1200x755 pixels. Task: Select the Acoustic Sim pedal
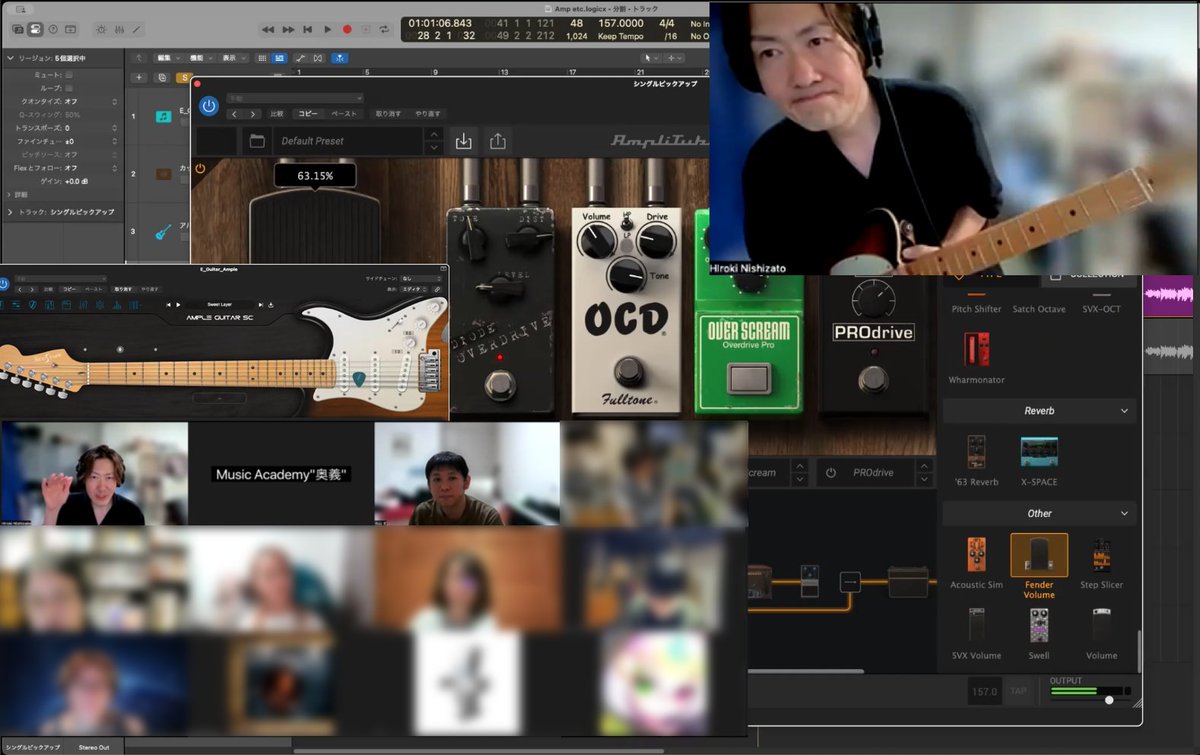[x=976, y=563]
